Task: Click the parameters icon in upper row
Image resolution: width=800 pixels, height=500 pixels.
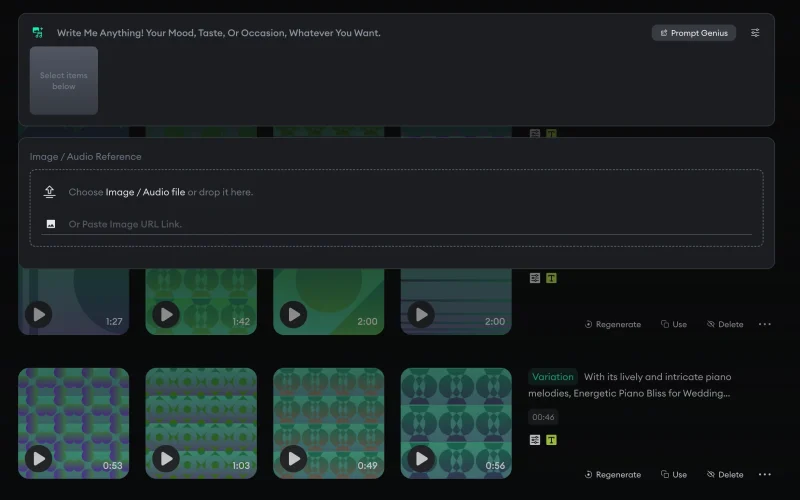Action: point(535,278)
